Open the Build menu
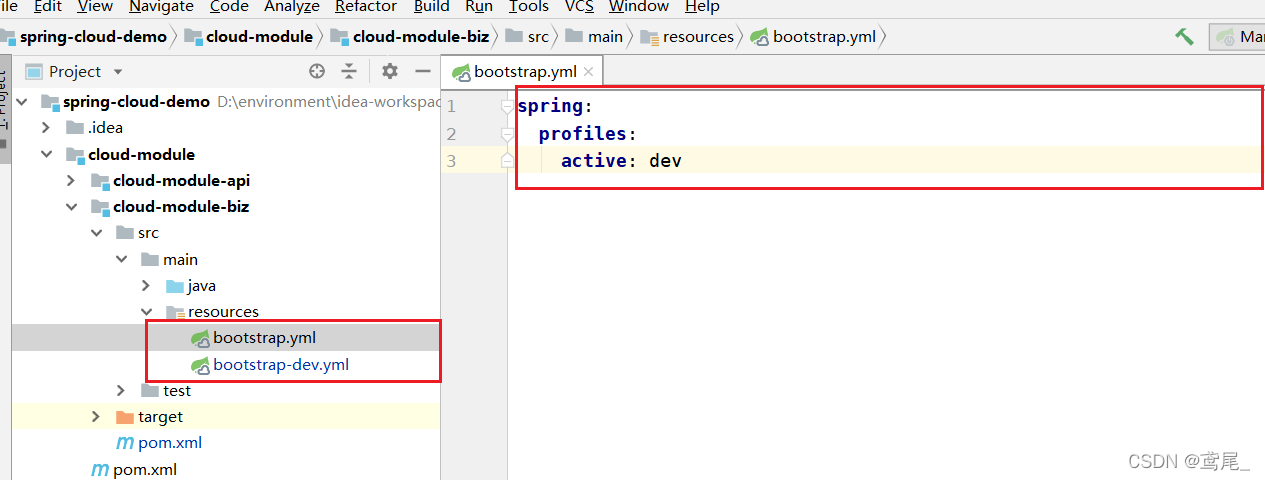The image size is (1265, 480). [431, 7]
